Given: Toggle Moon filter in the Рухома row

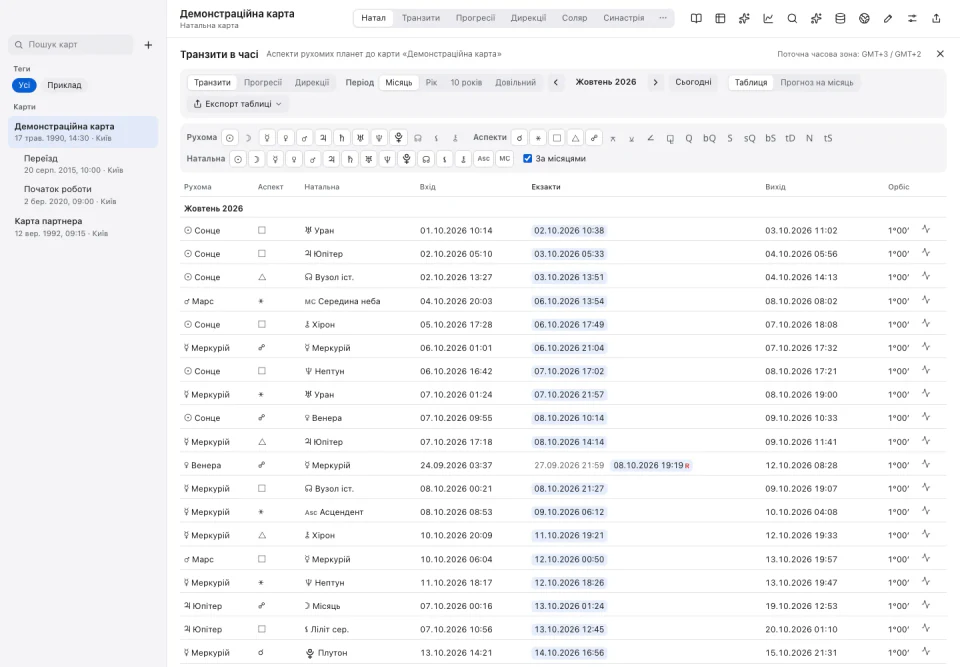Looking at the screenshot, I should (x=248, y=138).
